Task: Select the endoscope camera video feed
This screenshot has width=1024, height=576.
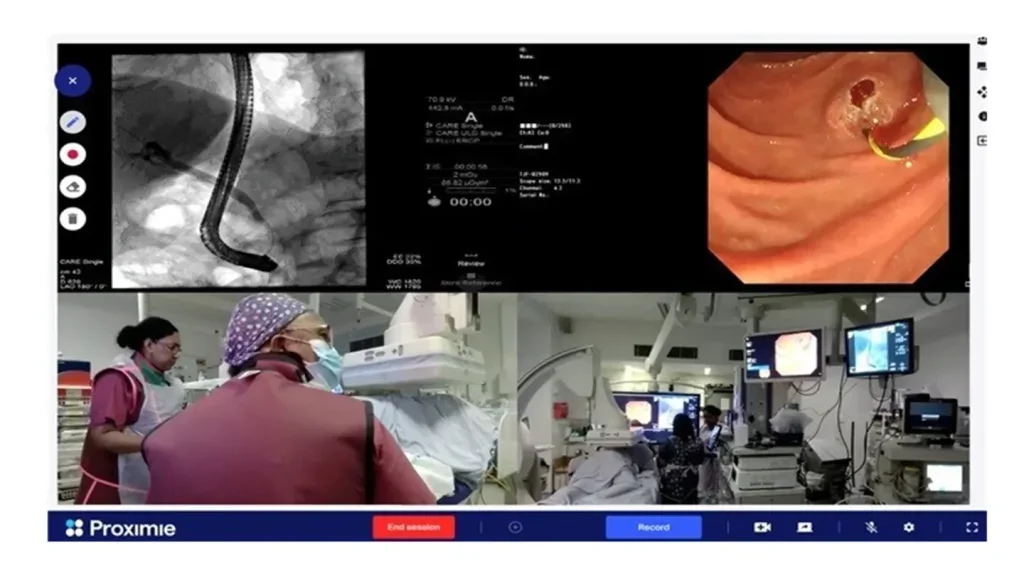Action: point(828,166)
